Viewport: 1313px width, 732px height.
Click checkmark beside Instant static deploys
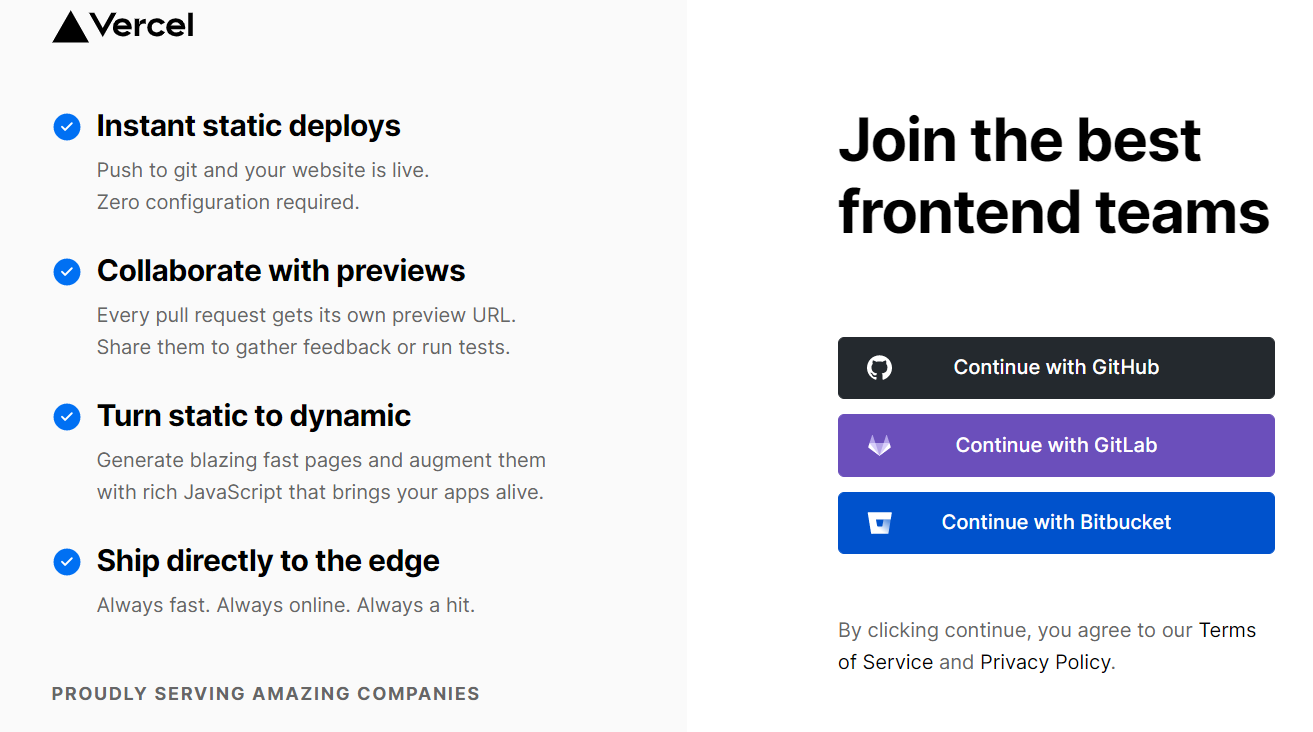point(67,127)
